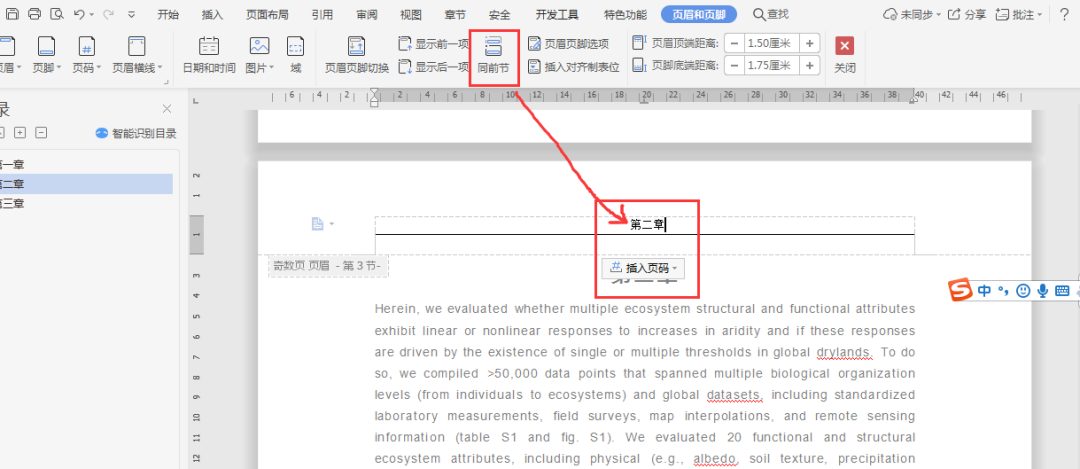The image size is (1080, 469).
Task: Open the 页眉横线 header line dropdown
Action: tap(137, 54)
